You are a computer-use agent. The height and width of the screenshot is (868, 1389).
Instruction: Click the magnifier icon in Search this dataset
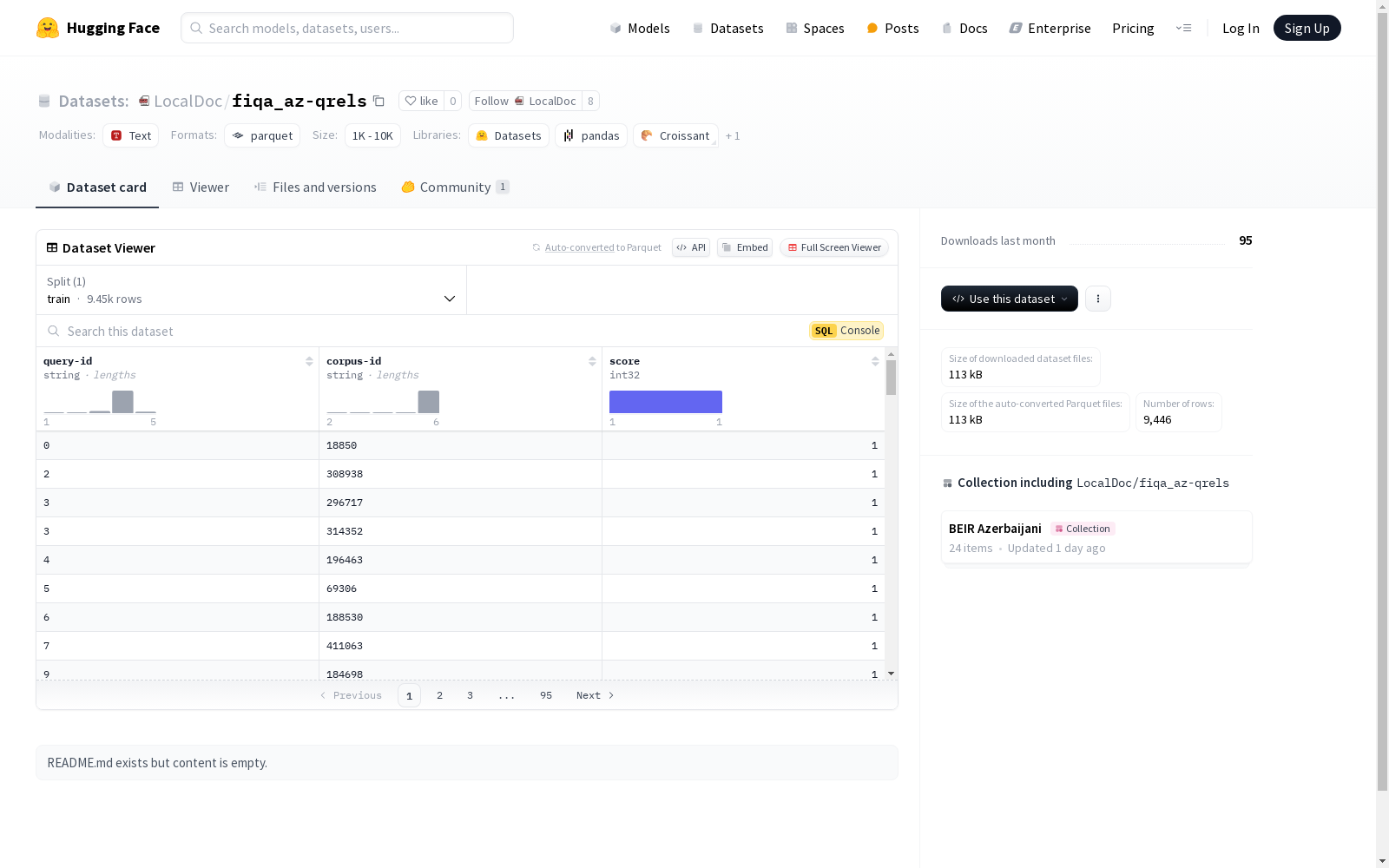[x=54, y=331]
